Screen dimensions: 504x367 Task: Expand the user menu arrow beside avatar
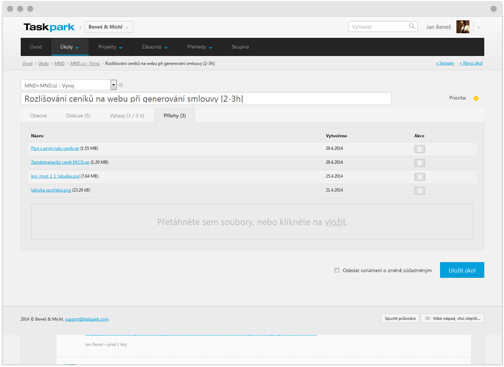pos(479,27)
